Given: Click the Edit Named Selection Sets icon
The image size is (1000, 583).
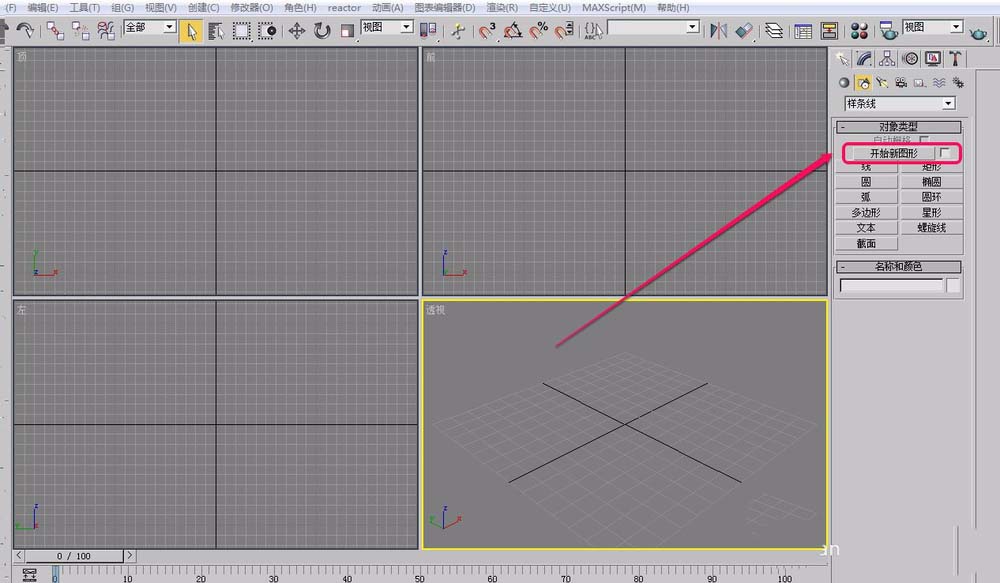Looking at the screenshot, I should pos(593,31).
